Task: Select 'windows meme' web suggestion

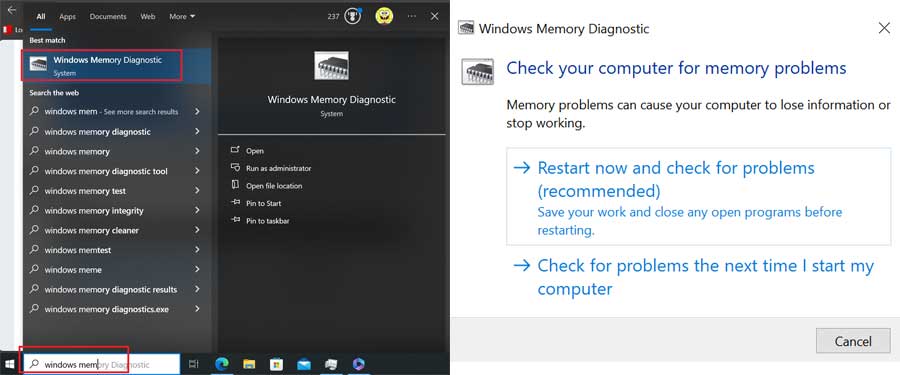Action: pyautogui.click(x=73, y=269)
